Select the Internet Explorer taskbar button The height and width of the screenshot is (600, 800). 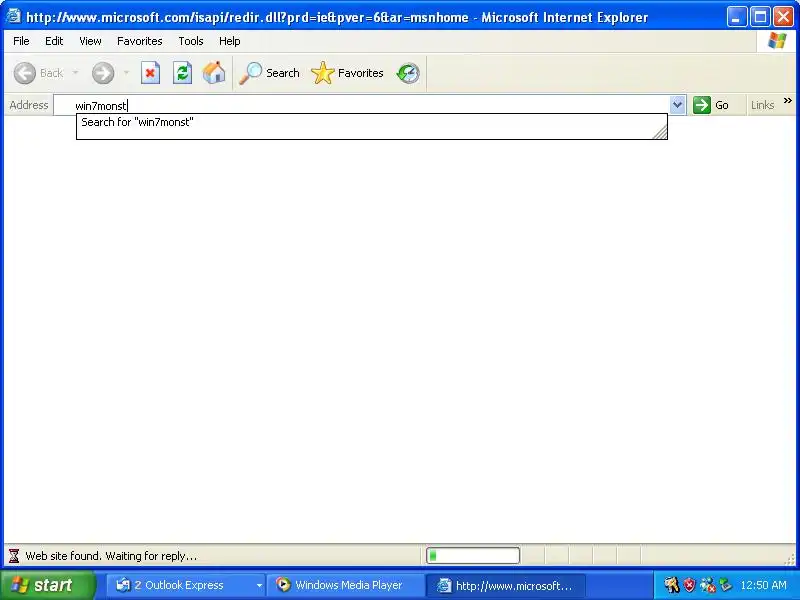506,586
